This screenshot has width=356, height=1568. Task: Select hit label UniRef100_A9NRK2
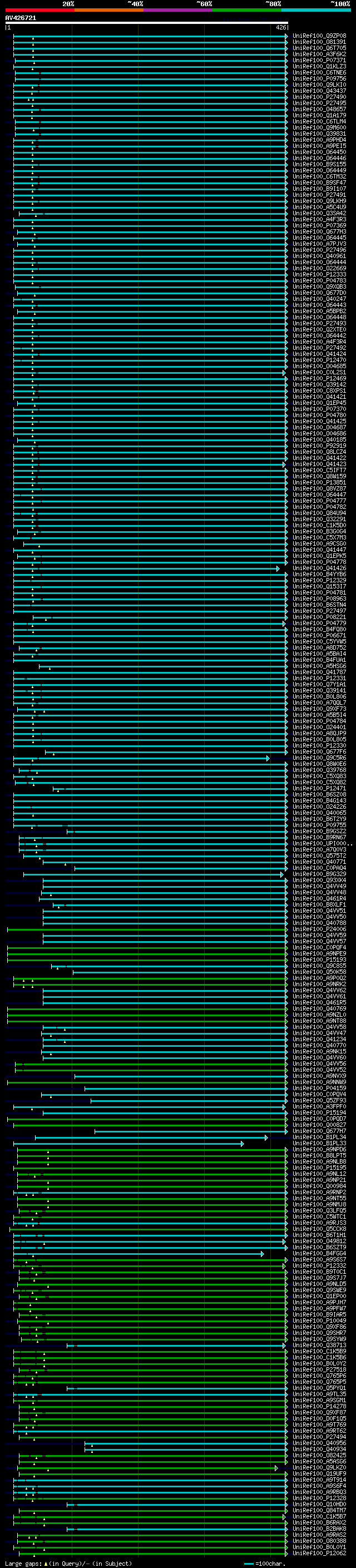click(319, 983)
